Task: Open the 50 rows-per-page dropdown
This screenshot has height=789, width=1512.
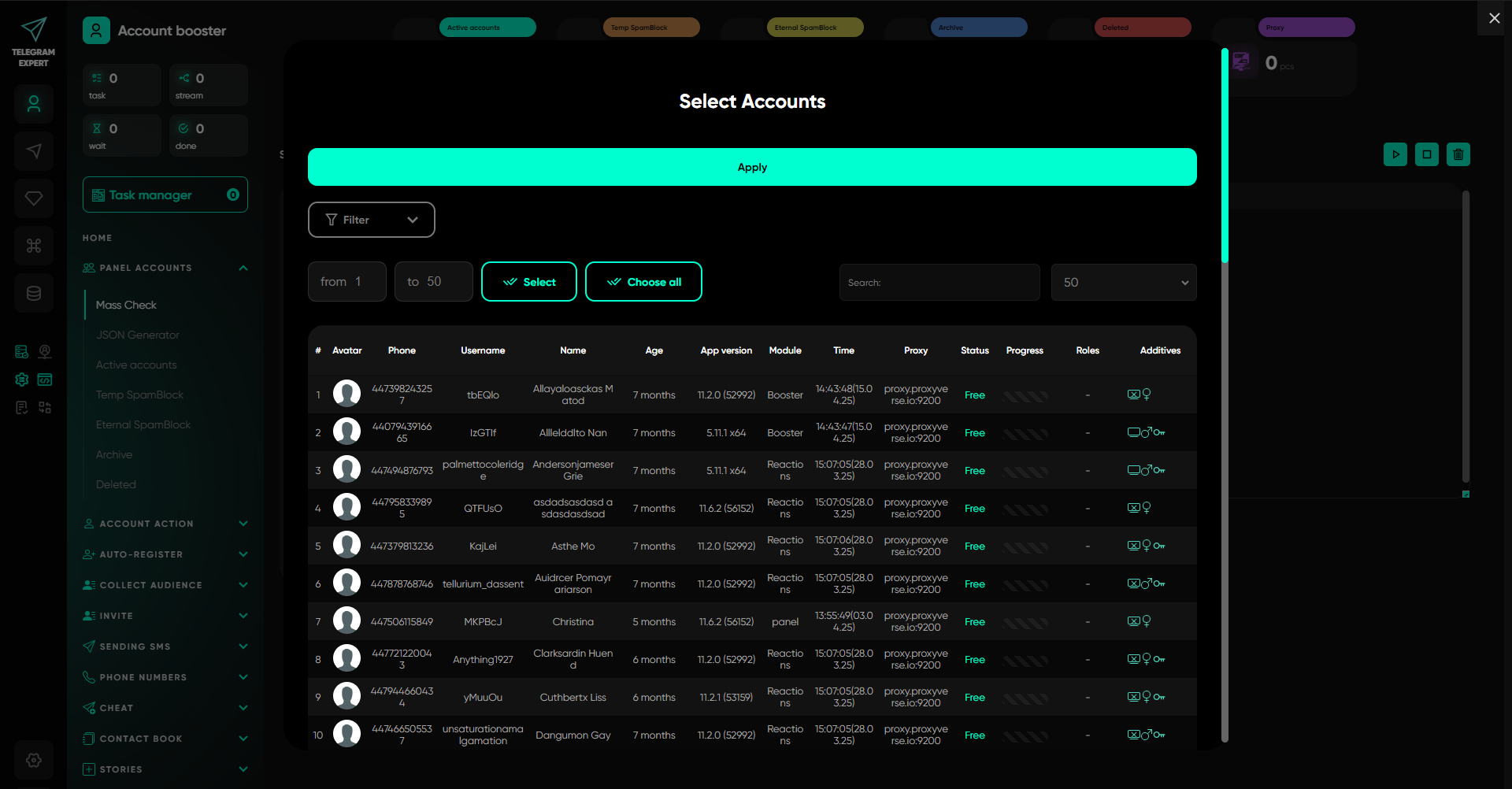Action: 1123,282
